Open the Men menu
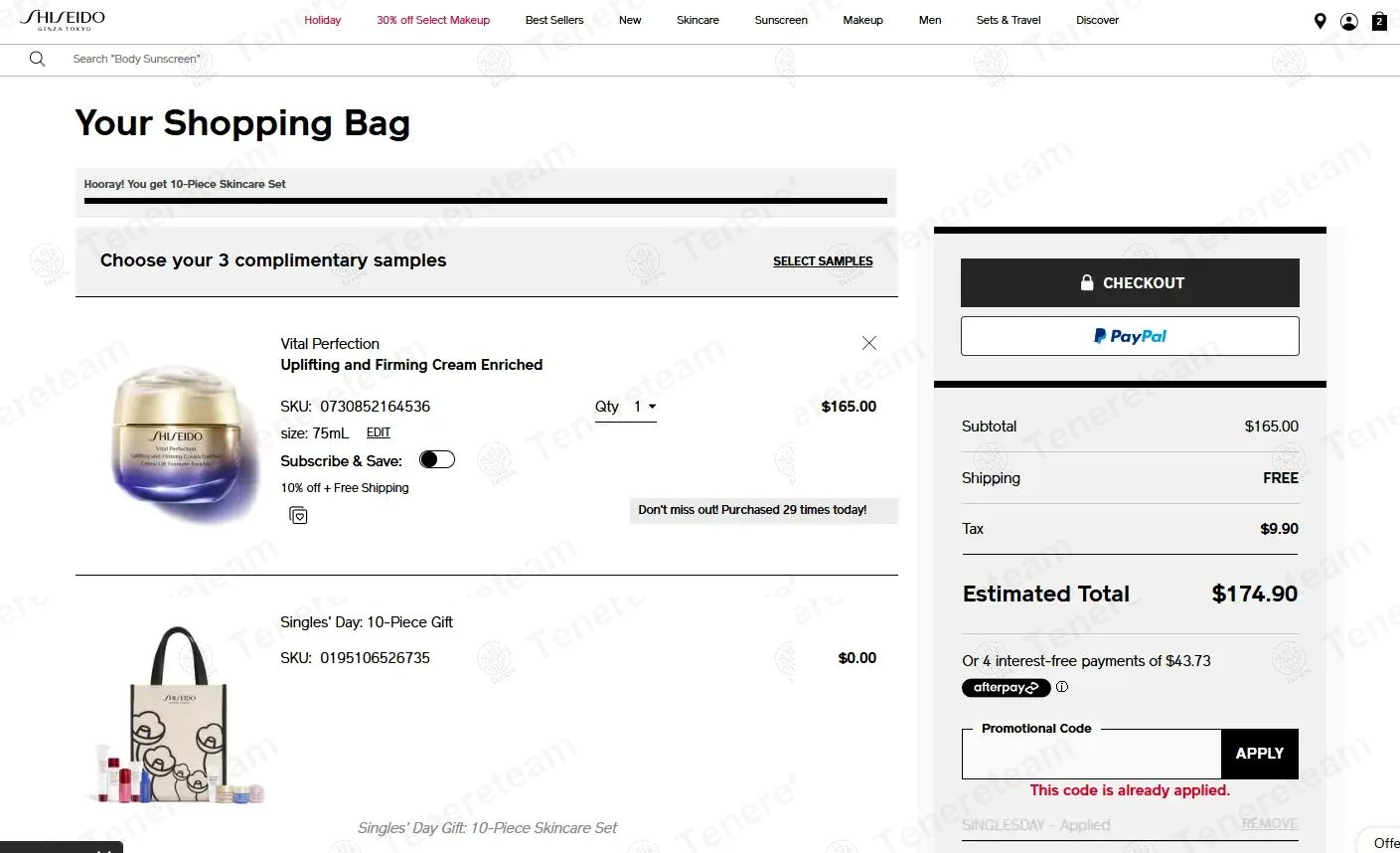This screenshot has height=853, width=1400. tap(930, 20)
